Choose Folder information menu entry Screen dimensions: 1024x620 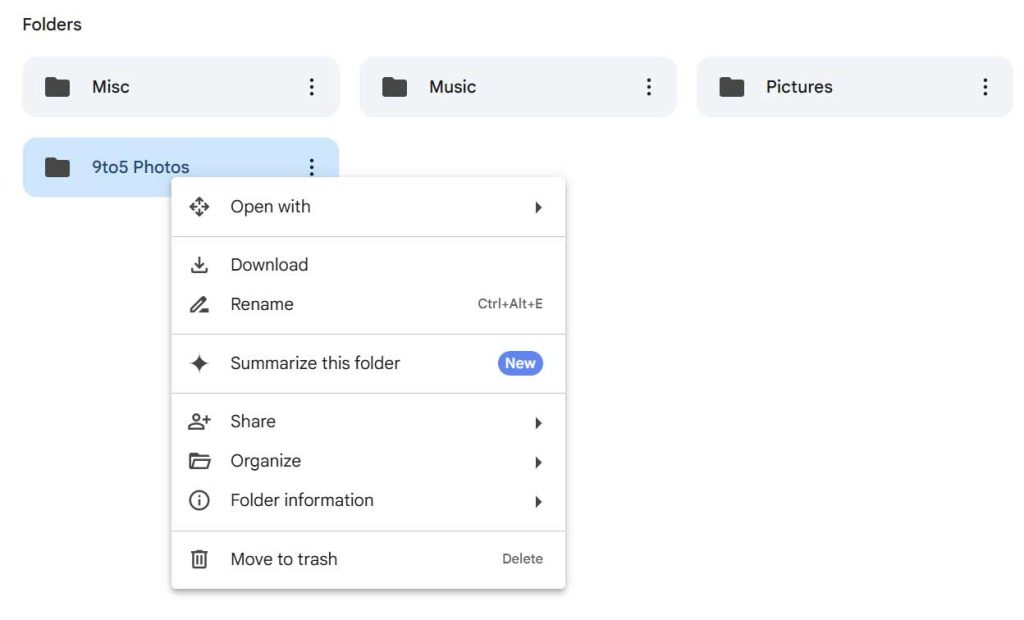[x=368, y=500]
